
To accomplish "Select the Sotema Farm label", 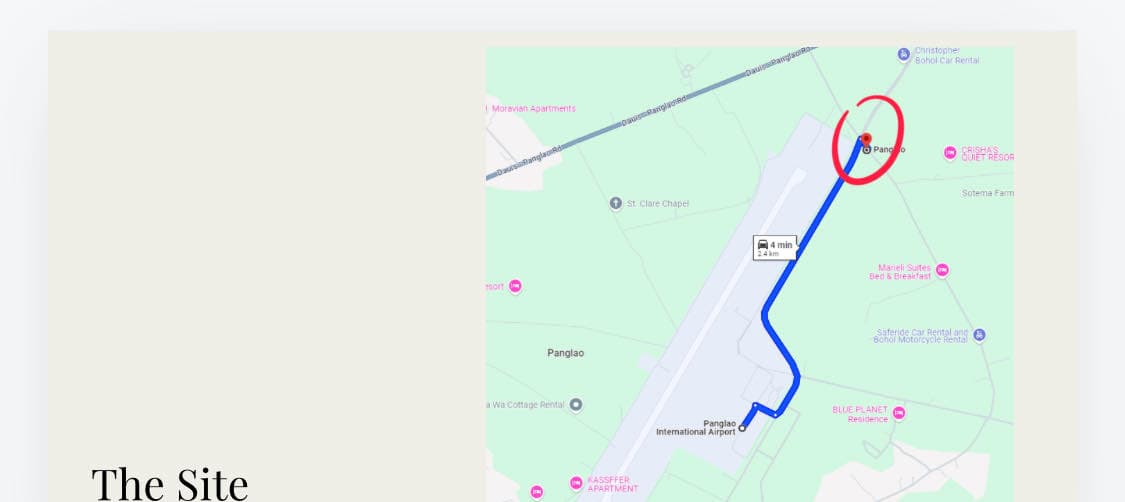I will coord(987,193).
